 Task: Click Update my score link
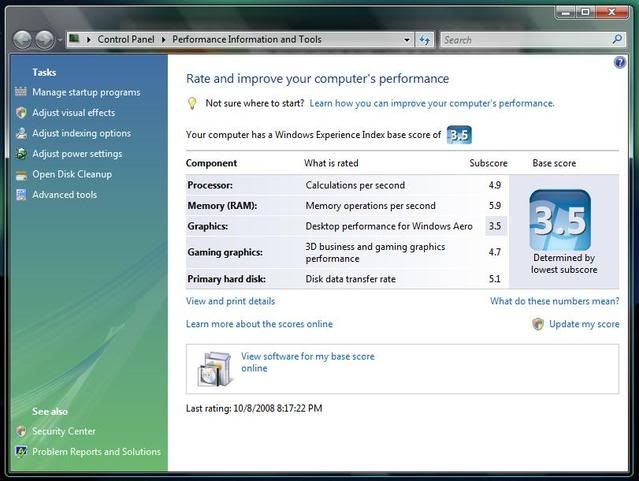(x=584, y=324)
